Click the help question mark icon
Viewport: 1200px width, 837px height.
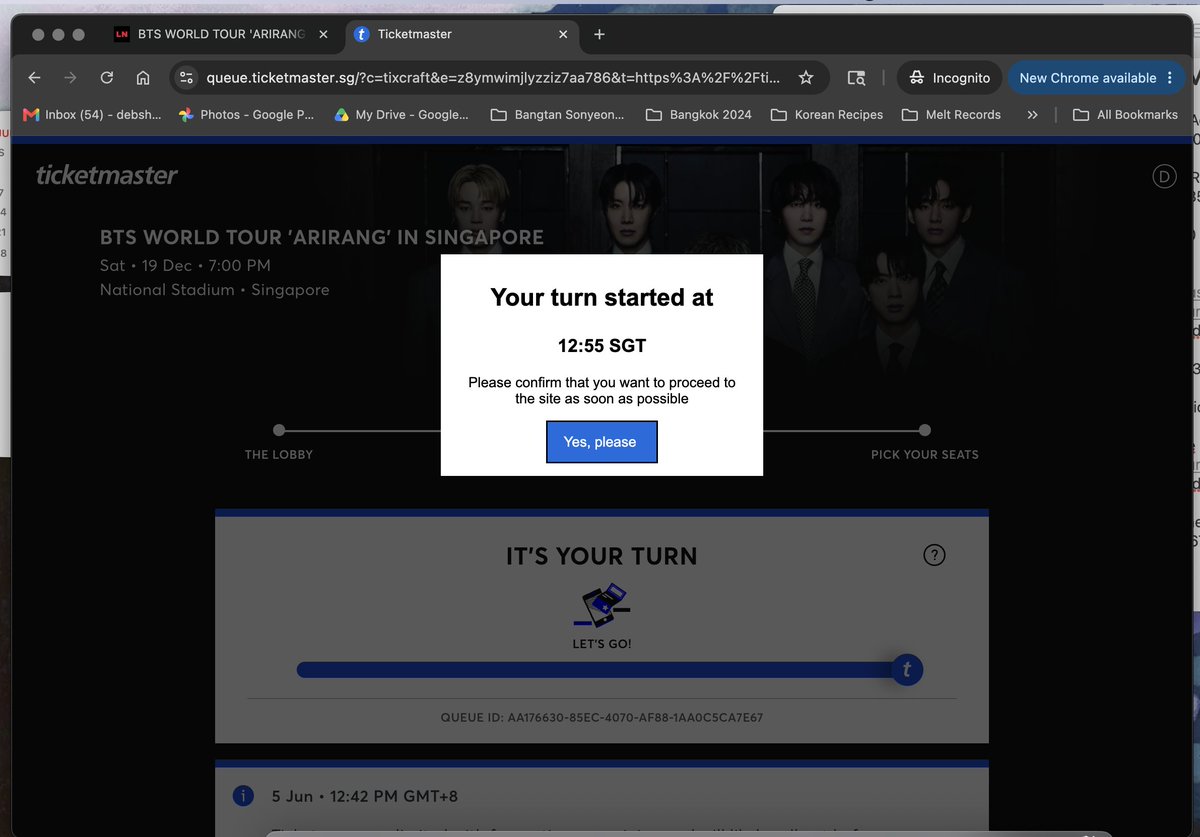coord(934,556)
